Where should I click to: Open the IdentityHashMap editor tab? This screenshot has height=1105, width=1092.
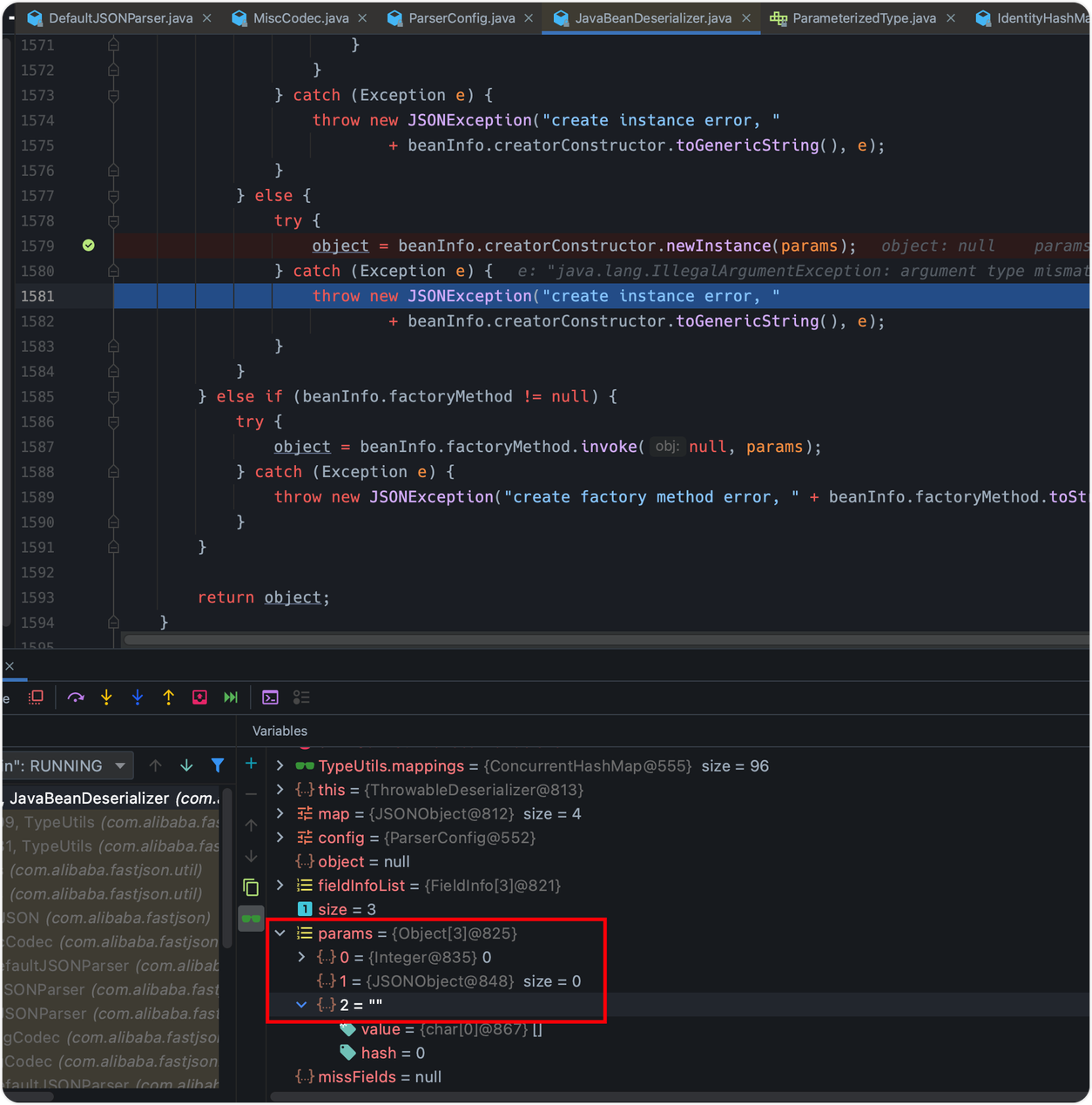point(1033,18)
